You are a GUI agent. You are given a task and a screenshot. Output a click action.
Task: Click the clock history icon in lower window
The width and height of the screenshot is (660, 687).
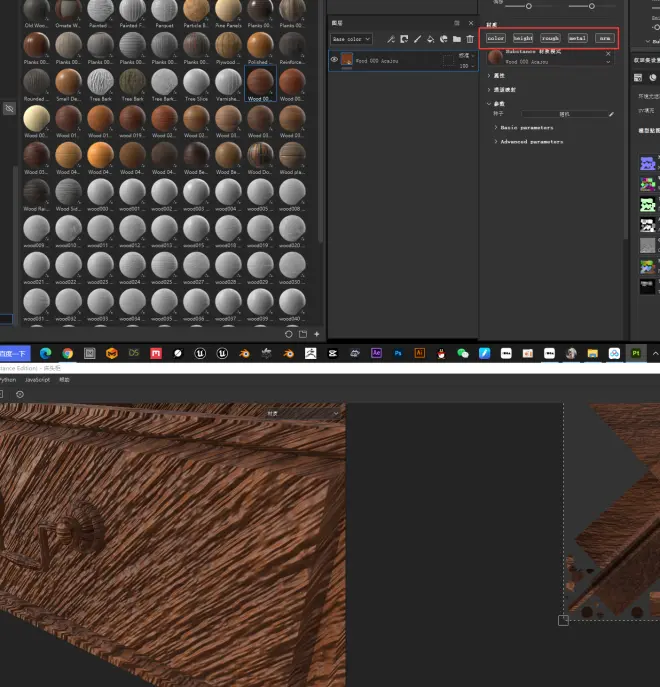click(20, 394)
